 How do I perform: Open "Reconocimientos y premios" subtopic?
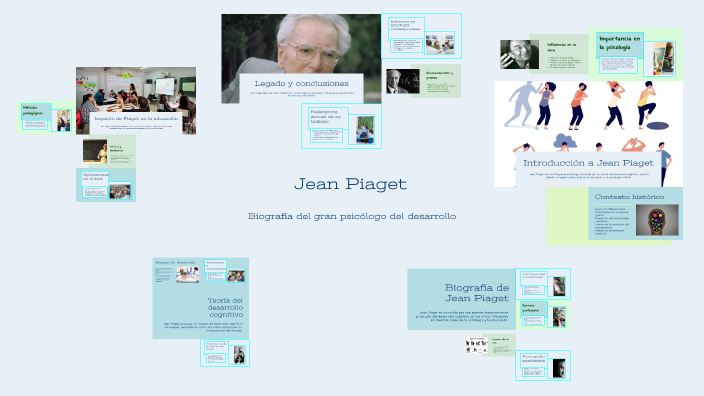[439, 75]
